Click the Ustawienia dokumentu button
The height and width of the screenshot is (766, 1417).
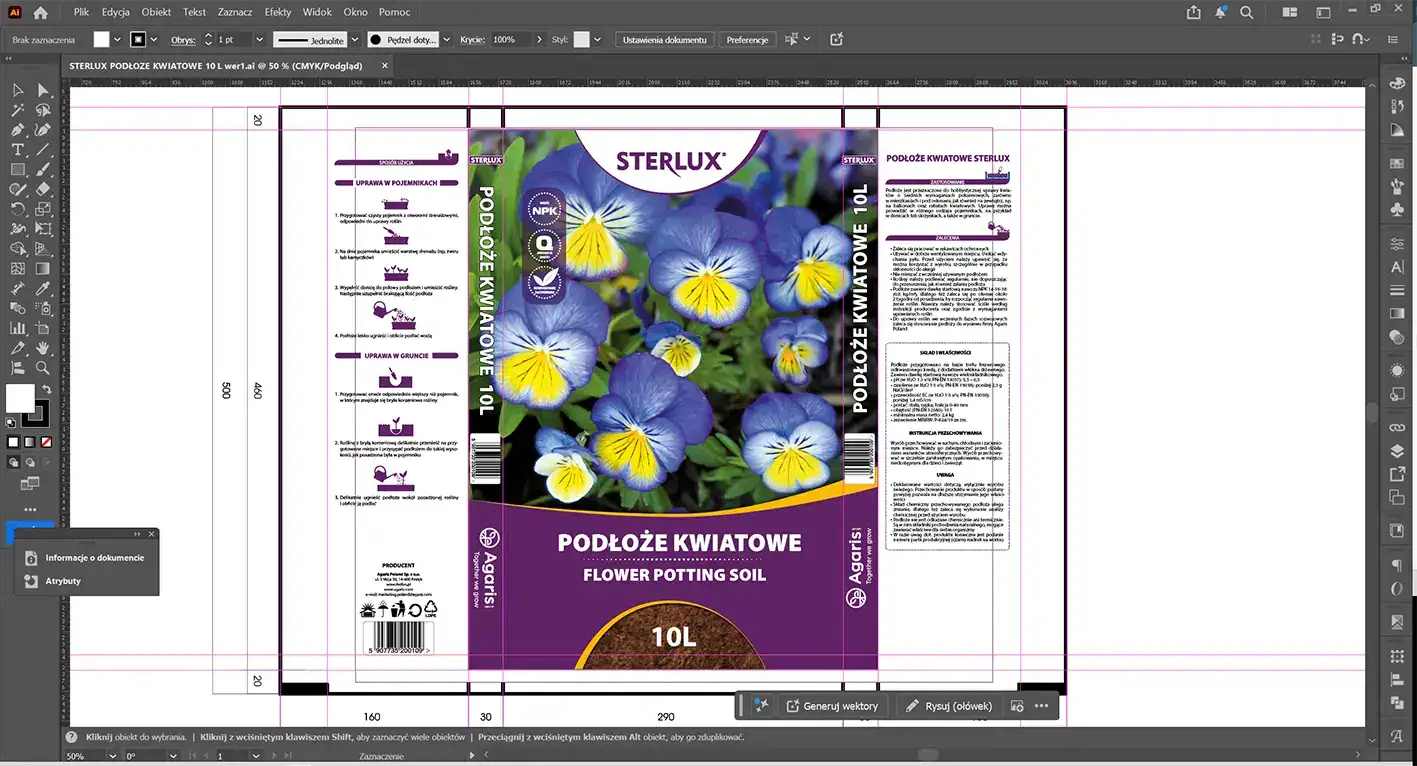click(665, 40)
